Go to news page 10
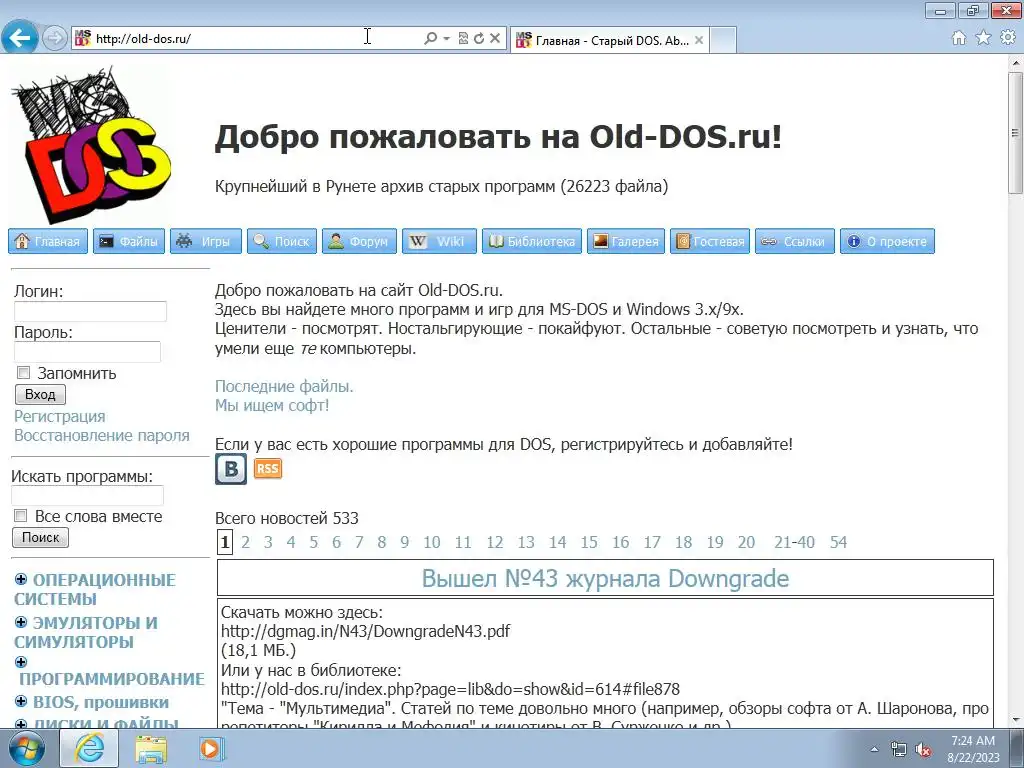1024x768 pixels. 432,542
